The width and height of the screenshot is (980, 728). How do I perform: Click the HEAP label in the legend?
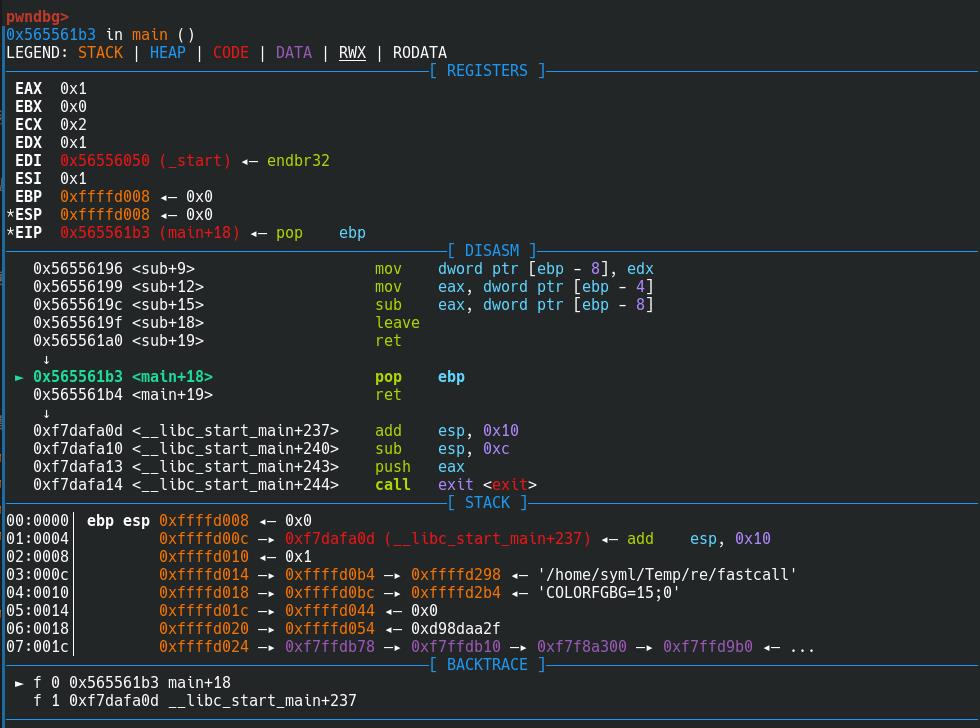click(168, 53)
